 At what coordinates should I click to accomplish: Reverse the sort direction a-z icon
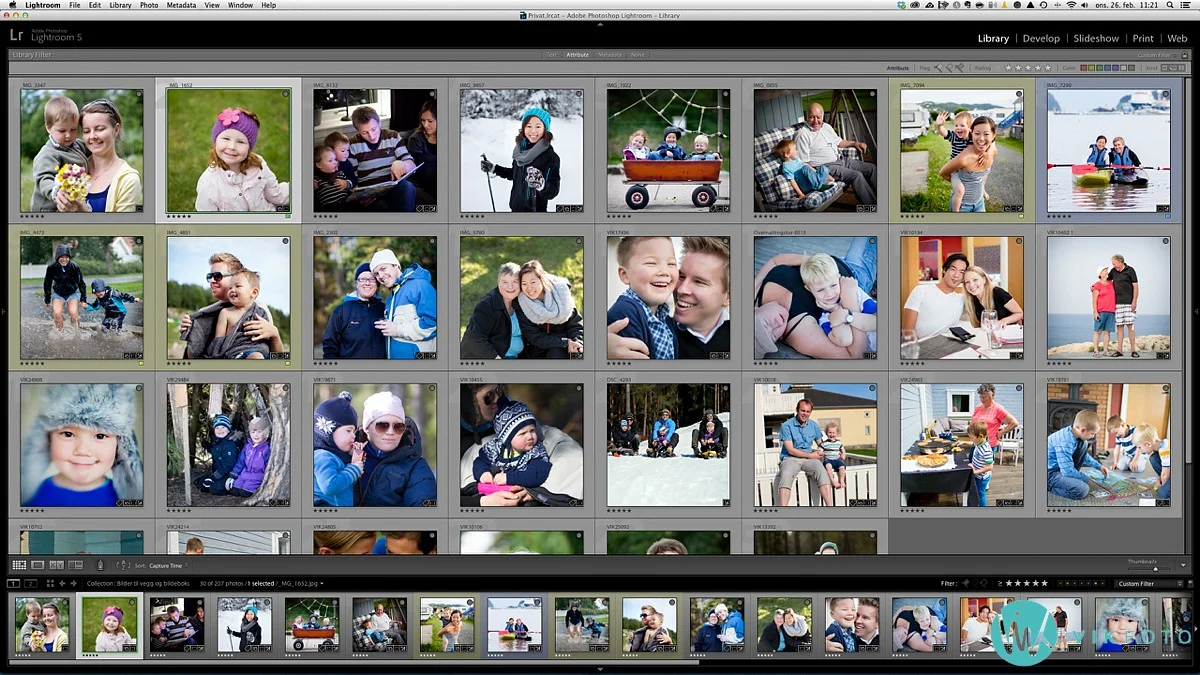click(x=123, y=565)
